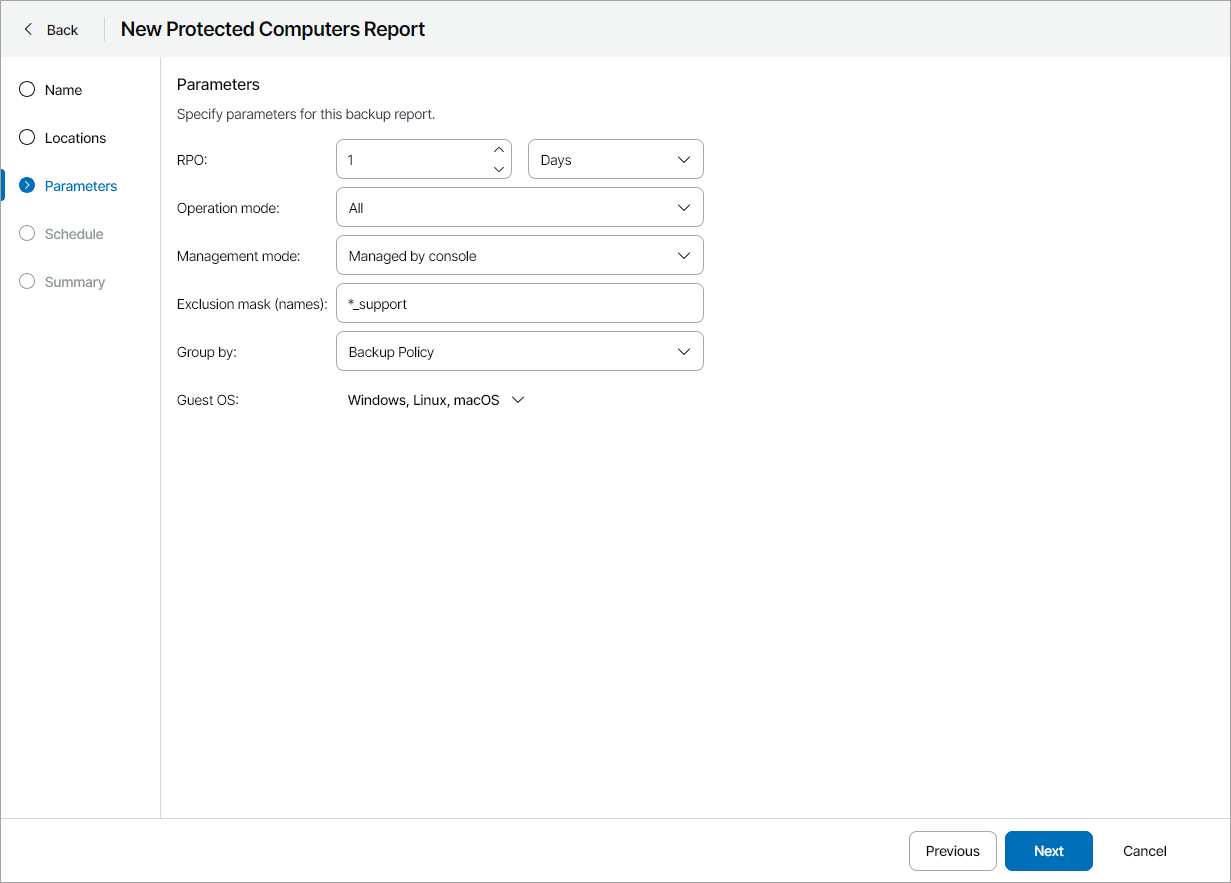Click the Parameters step active icon
1231x883 pixels.
coord(27,186)
